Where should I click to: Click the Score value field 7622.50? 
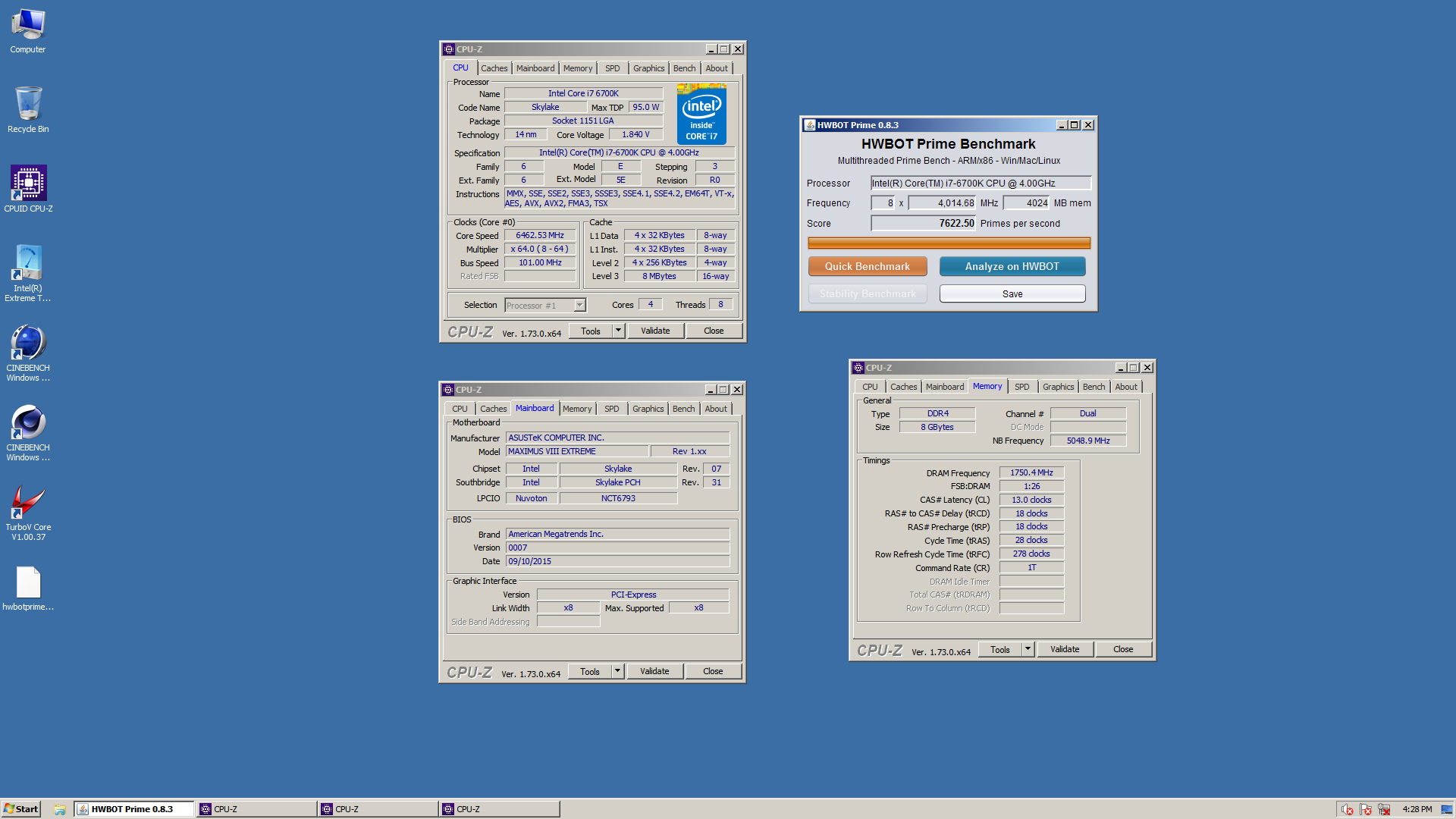point(924,223)
